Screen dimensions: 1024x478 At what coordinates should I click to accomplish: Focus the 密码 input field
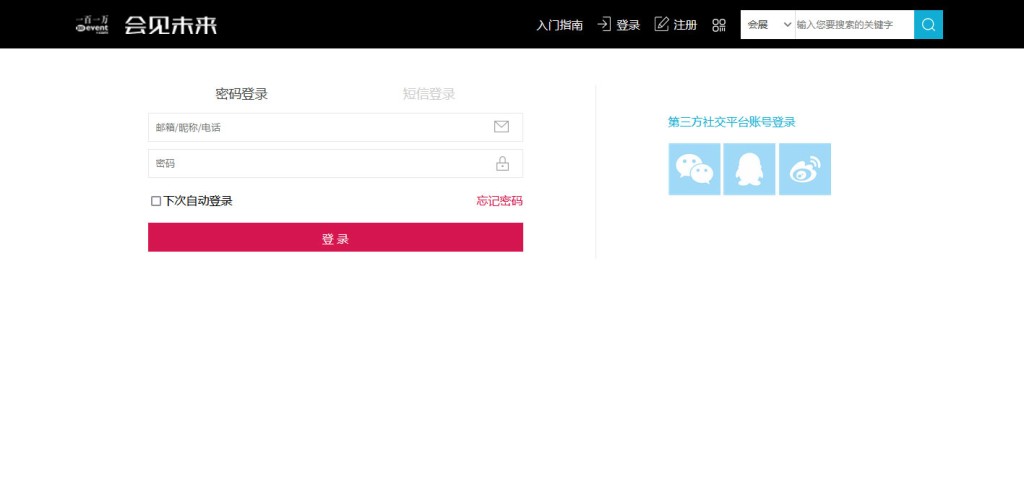[x=336, y=163]
